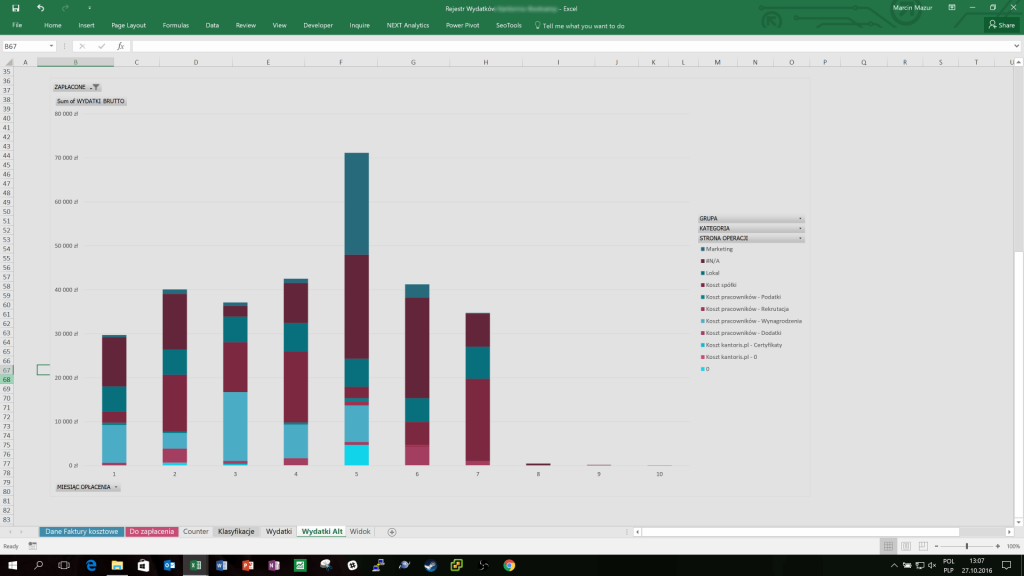Open the Dane Faktury kosztowe sheet
Image resolution: width=1024 pixels, height=576 pixels.
(82, 531)
